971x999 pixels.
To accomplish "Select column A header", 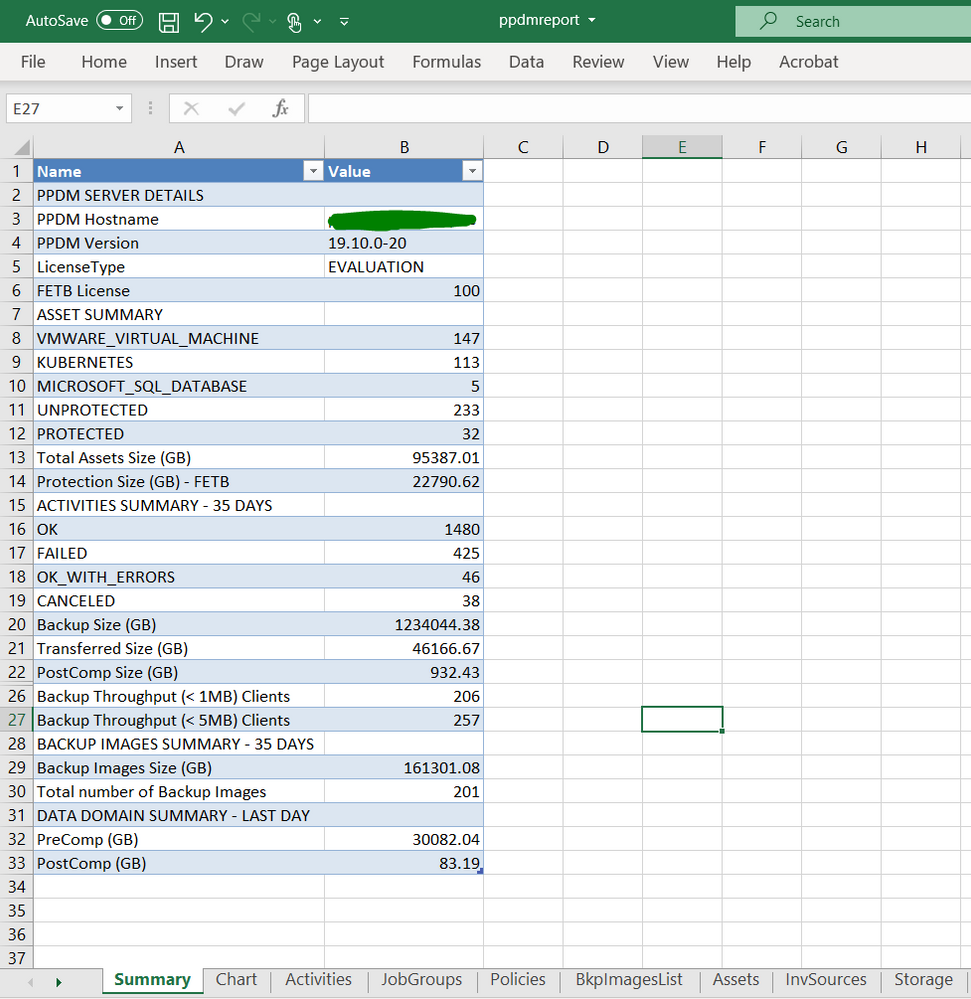I will (x=179, y=147).
